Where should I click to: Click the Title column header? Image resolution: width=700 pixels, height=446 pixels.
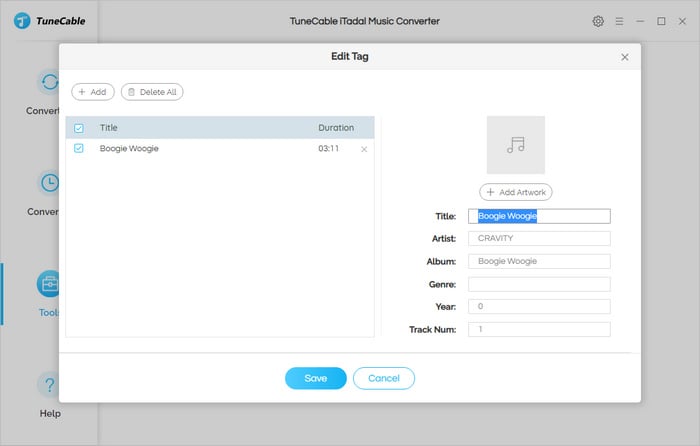point(108,128)
